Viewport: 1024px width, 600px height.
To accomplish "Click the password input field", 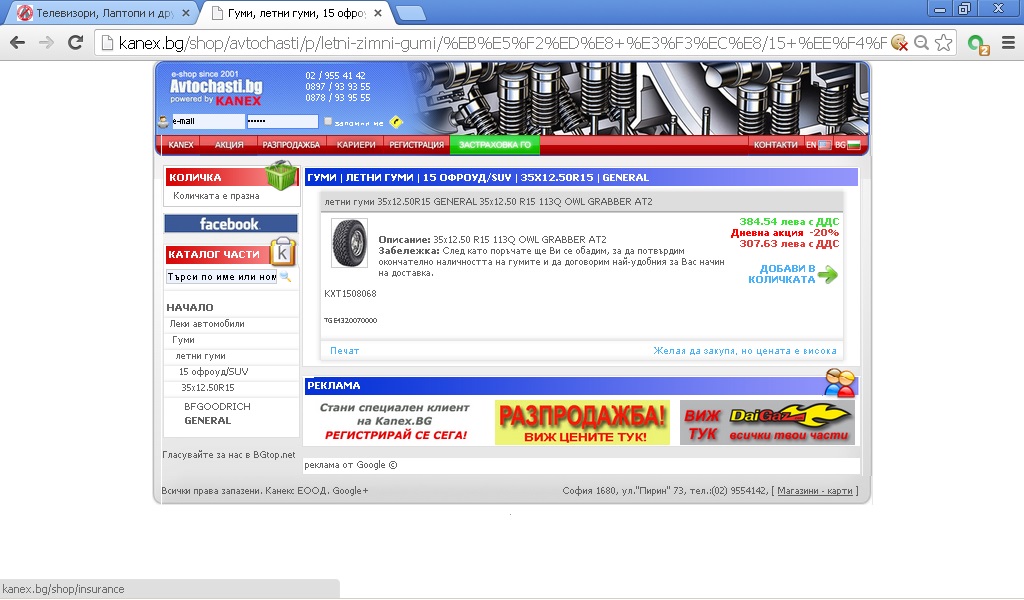I will coord(282,121).
